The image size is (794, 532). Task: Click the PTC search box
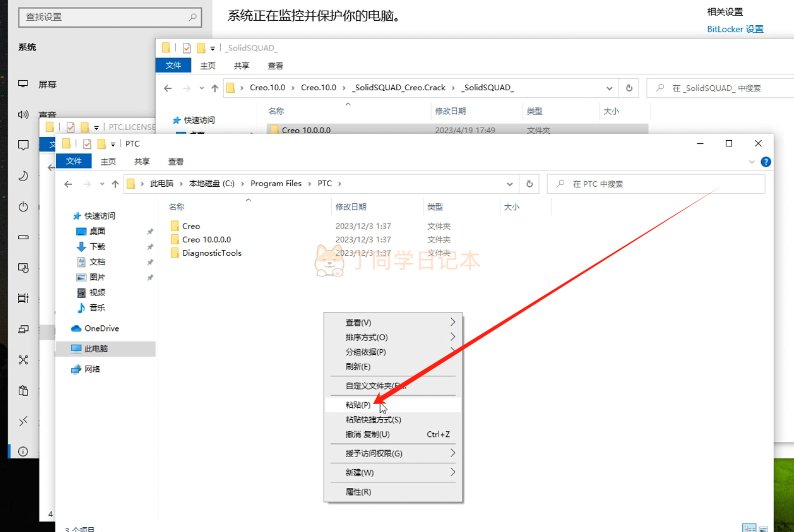coord(660,184)
